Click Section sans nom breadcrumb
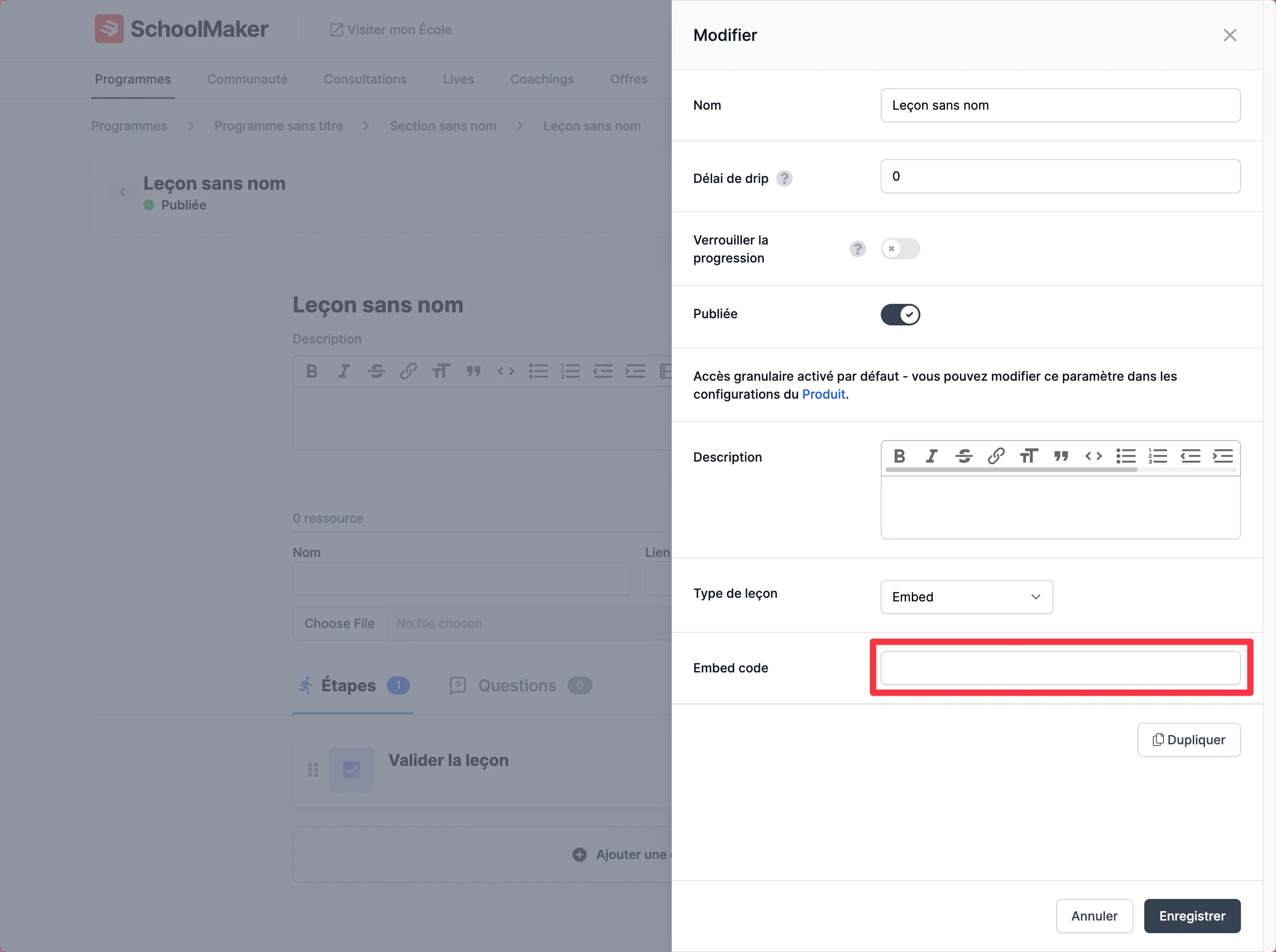The width and height of the screenshot is (1276, 952). point(442,125)
